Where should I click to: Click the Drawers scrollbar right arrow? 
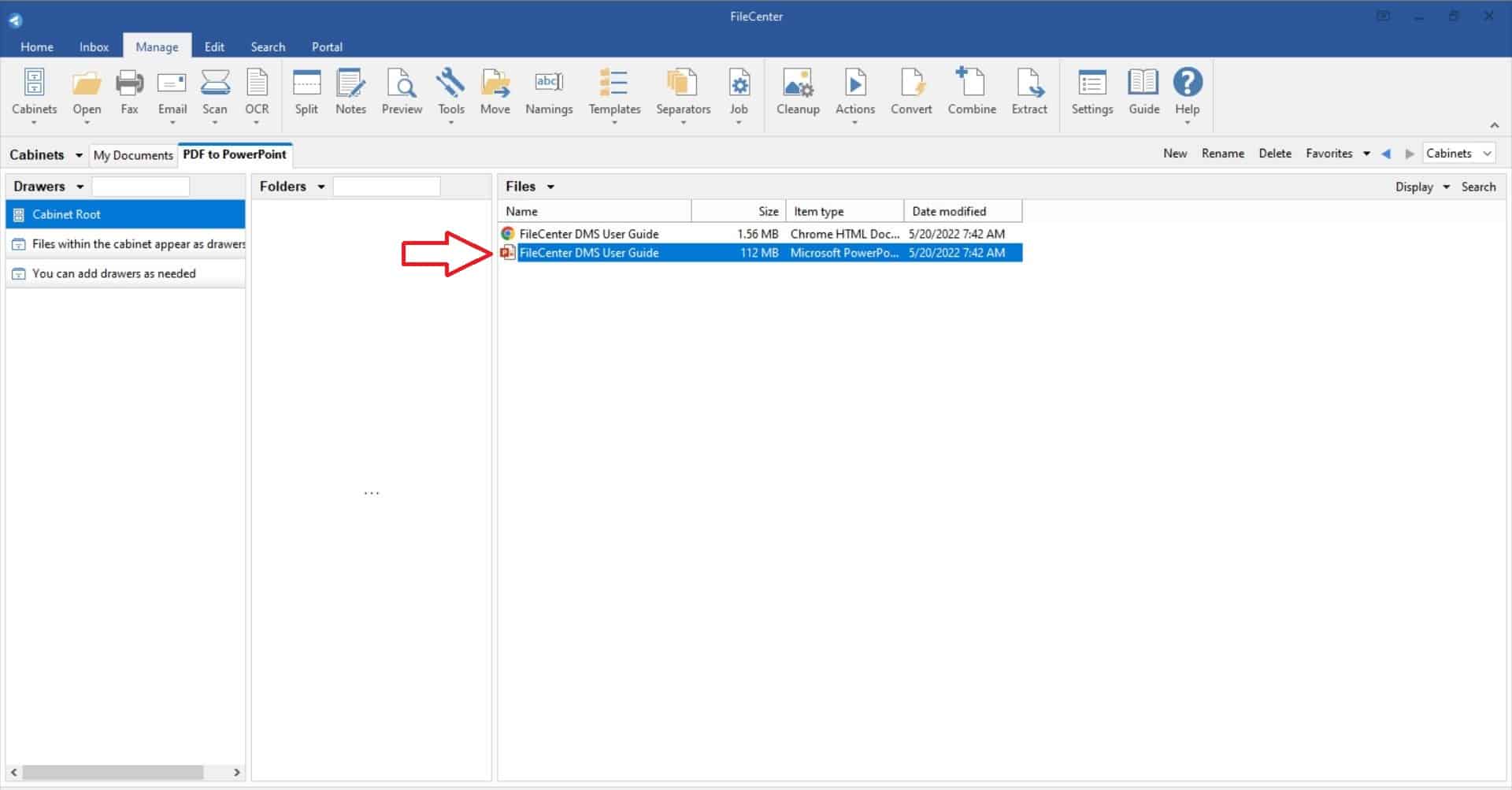236,772
